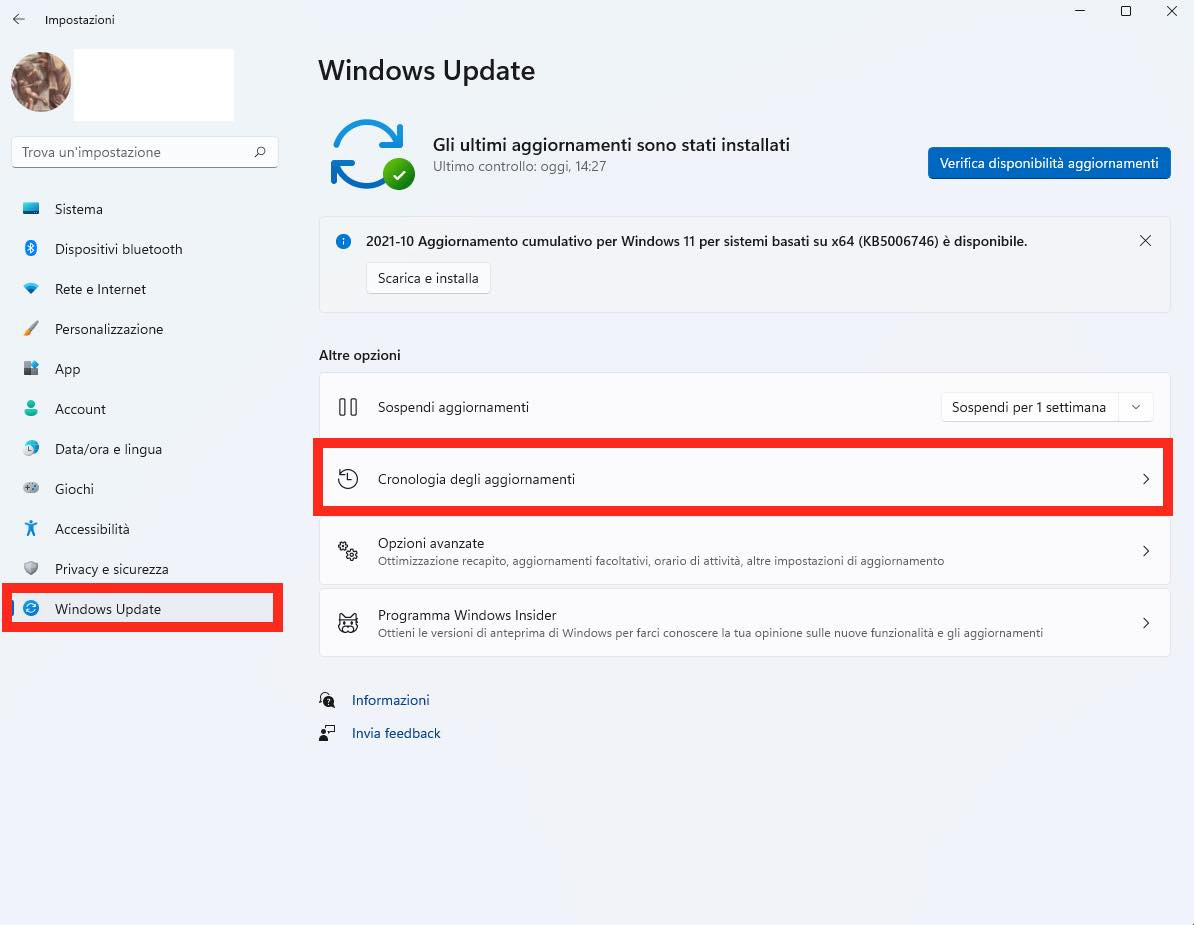Click the Rete e Internet wifi icon

tap(31, 289)
